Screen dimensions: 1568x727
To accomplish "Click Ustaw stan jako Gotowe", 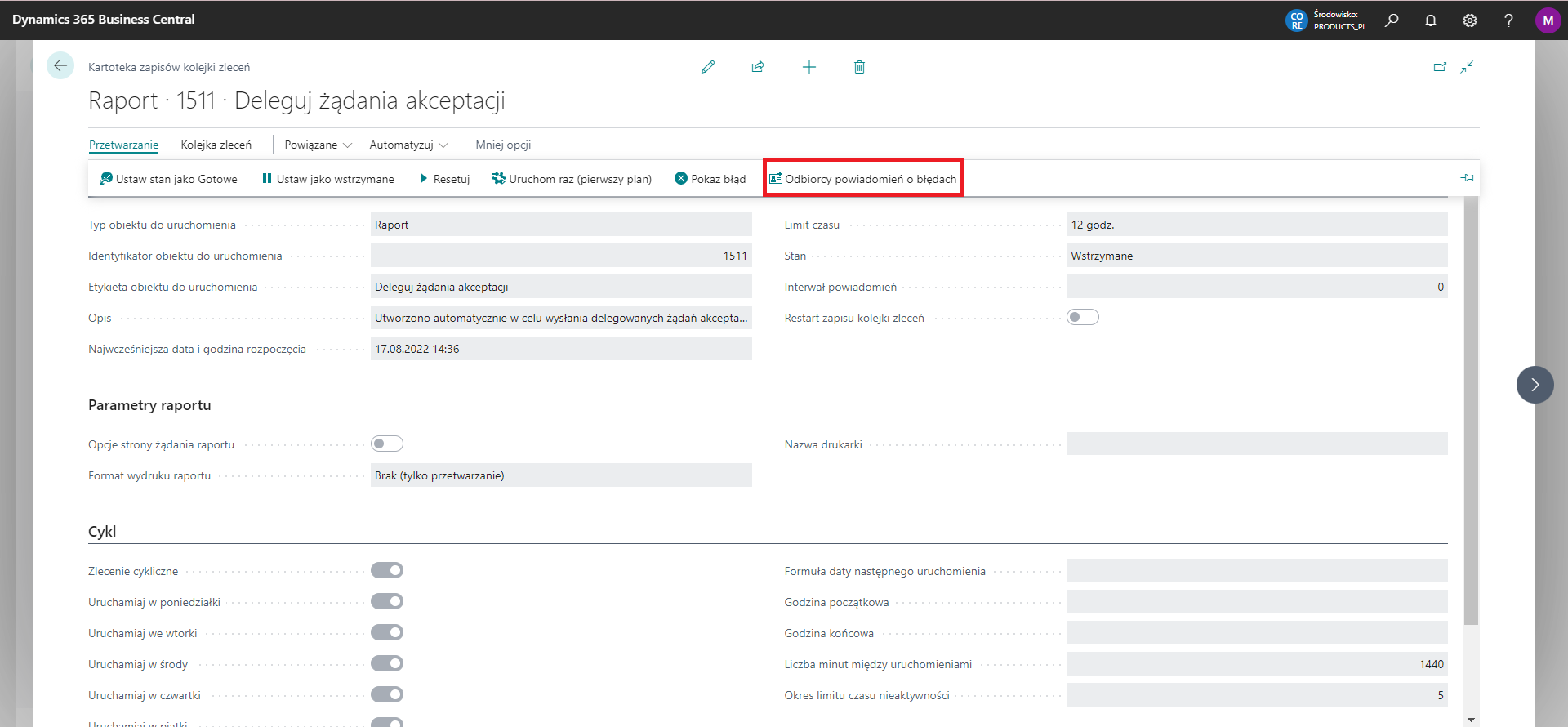I will click(168, 179).
